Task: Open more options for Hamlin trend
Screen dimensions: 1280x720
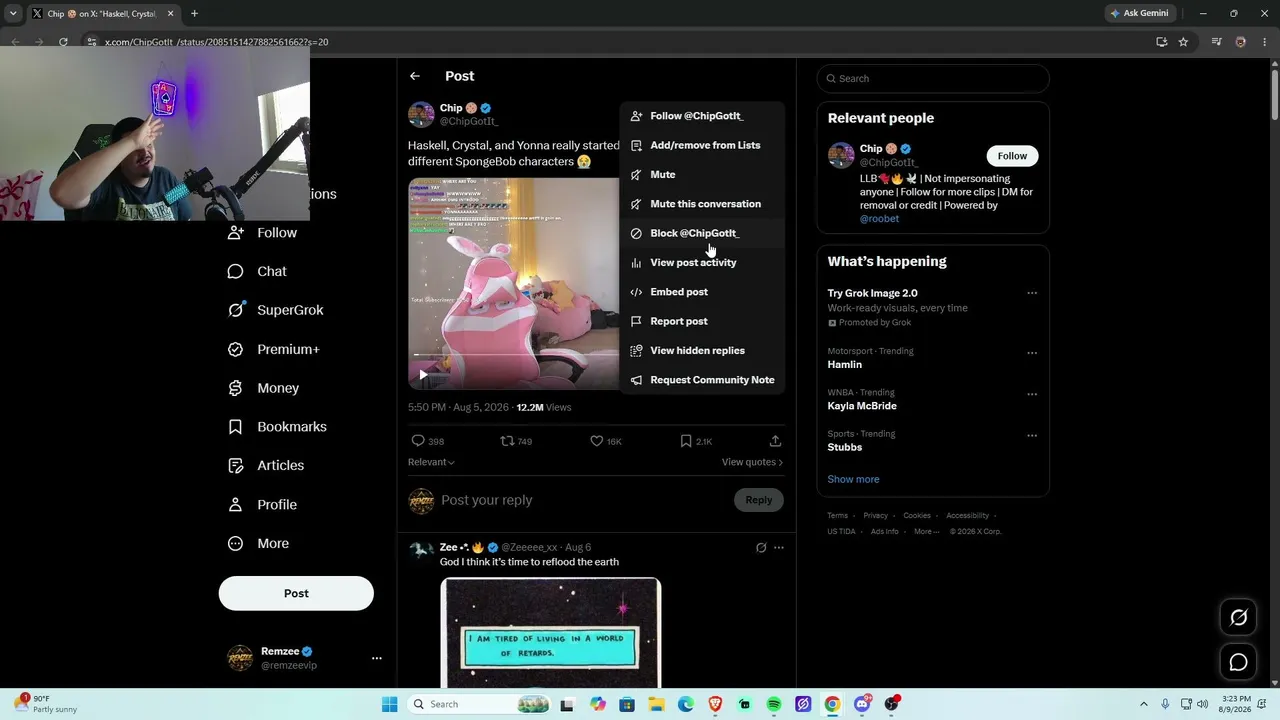Action: point(1032,353)
